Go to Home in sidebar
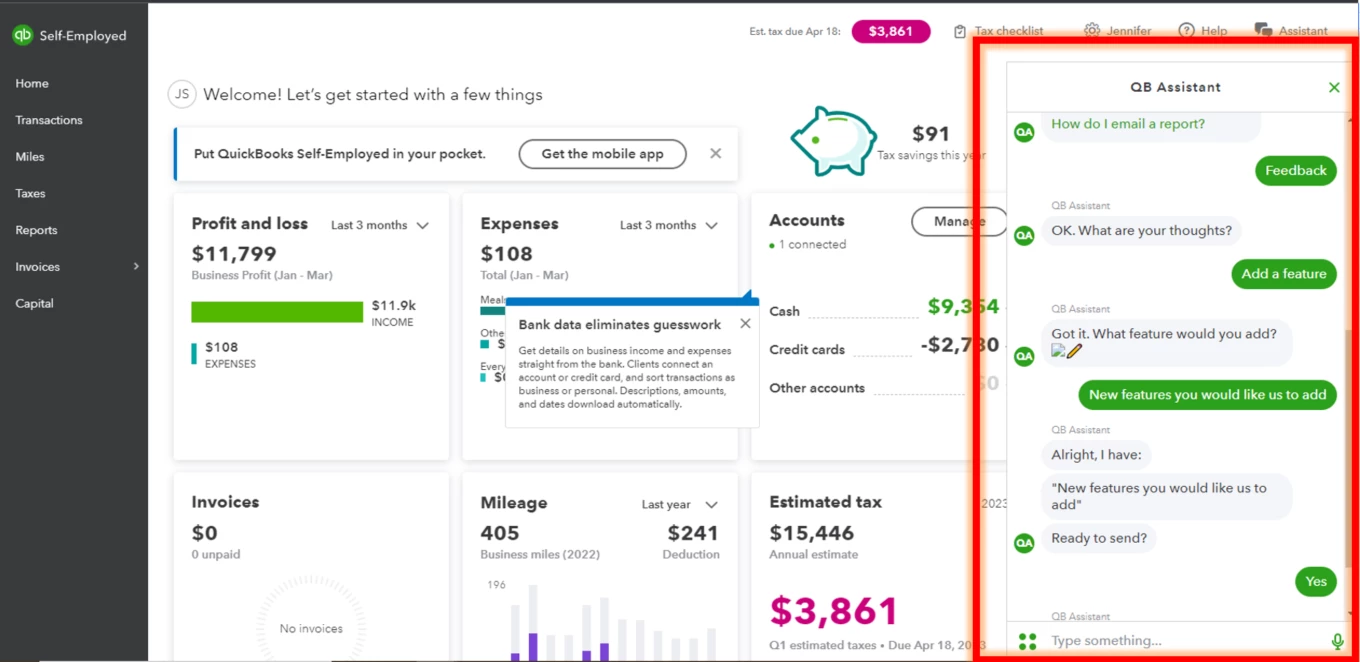This screenshot has width=1360, height=662. tap(32, 84)
